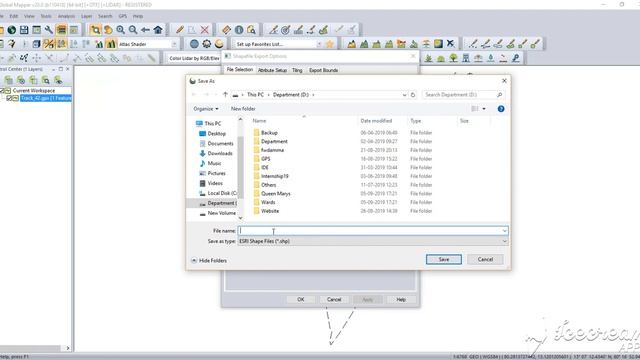Open the view options dropdown in Save As

tap(484, 109)
